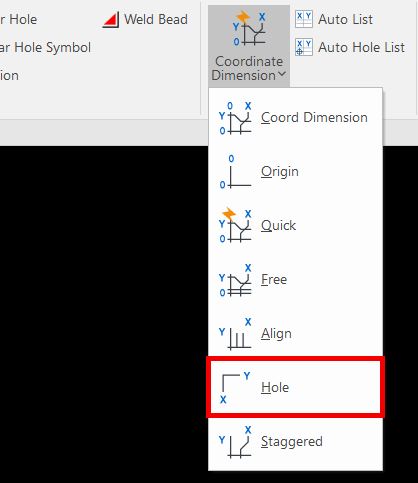418x483 pixels.
Task: Click the Coord Dimension menu icon
Action: pyautogui.click(x=235, y=118)
